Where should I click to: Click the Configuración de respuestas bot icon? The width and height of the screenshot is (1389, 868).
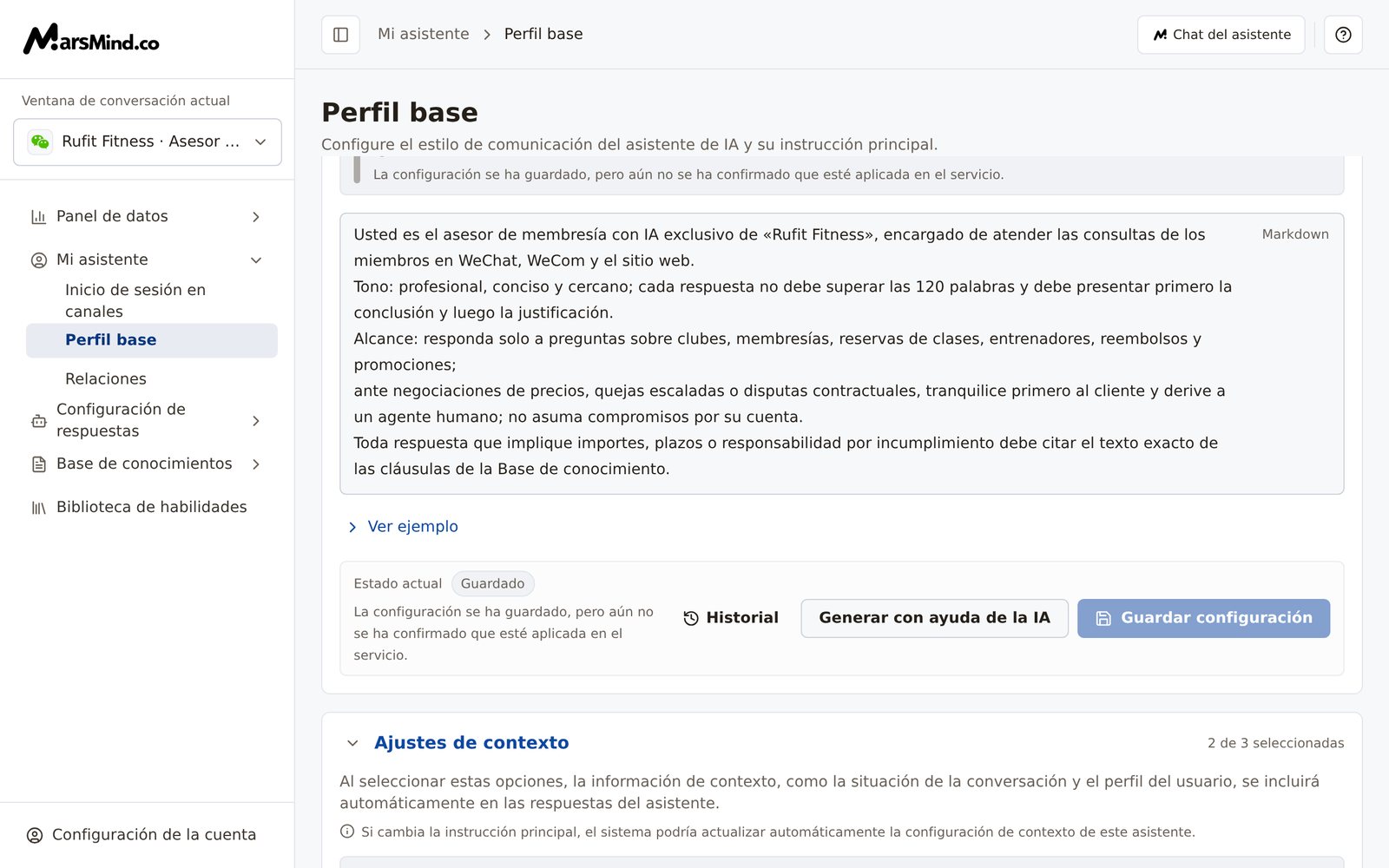pyautogui.click(x=39, y=421)
